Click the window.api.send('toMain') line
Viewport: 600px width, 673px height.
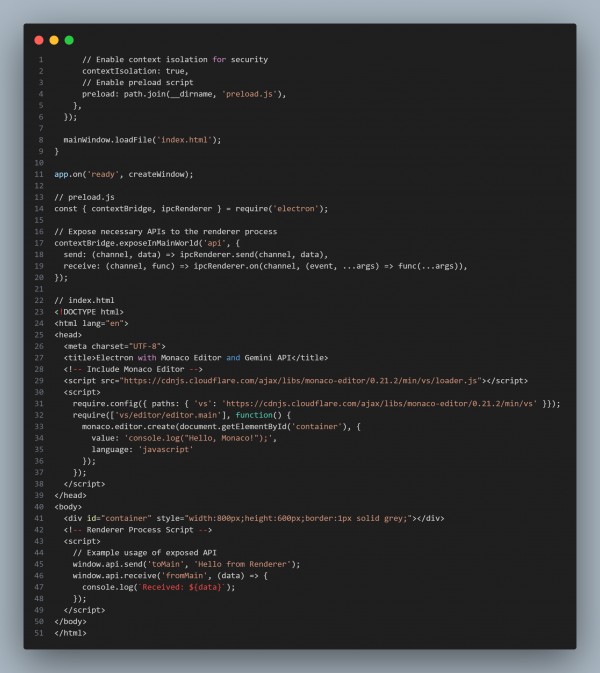pos(187,564)
